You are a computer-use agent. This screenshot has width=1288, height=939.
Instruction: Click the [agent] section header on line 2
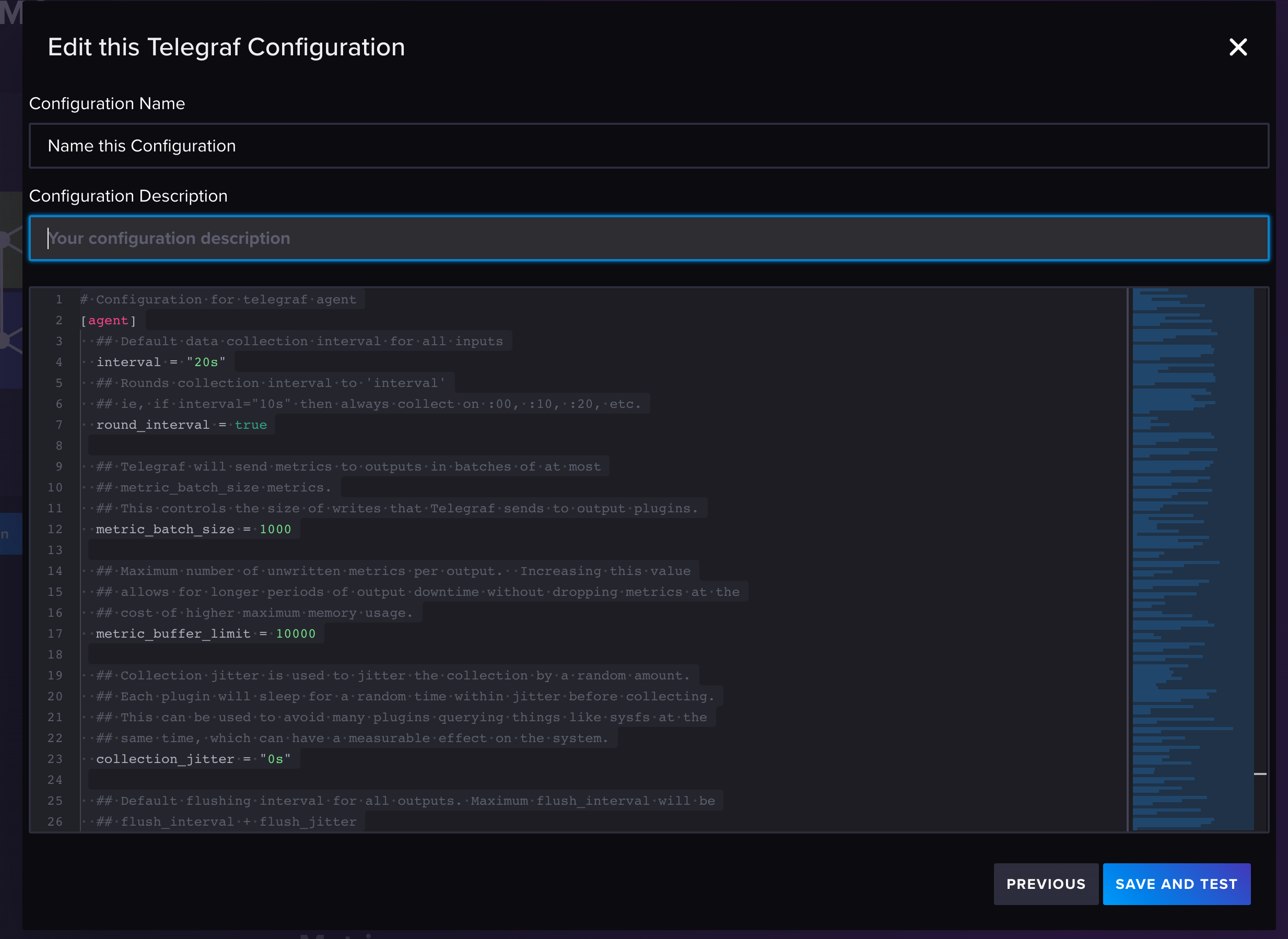(x=108, y=320)
